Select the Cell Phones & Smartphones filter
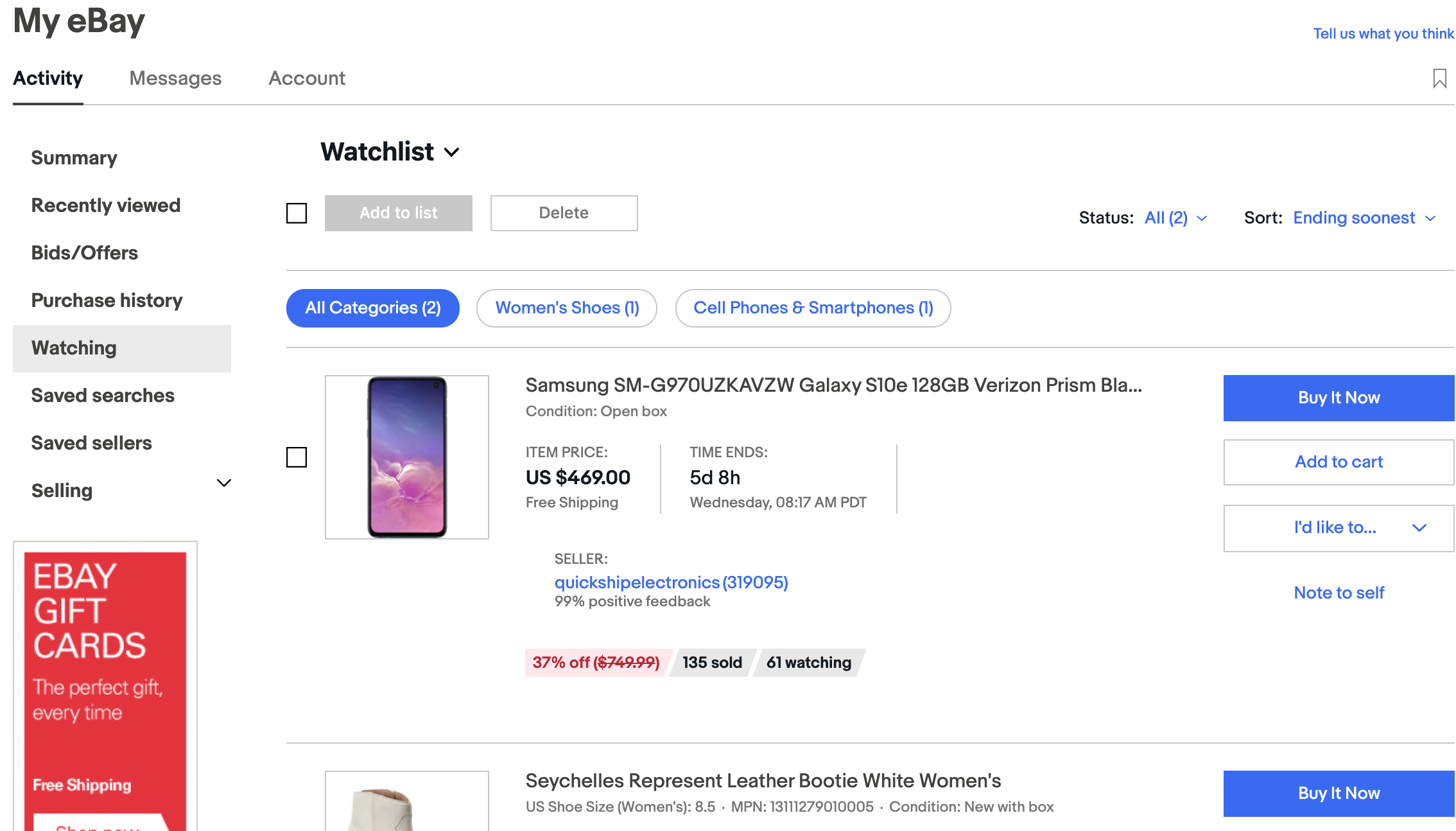Image resolution: width=1456 pixels, height=831 pixels. pyautogui.click(x=812, y=308)
